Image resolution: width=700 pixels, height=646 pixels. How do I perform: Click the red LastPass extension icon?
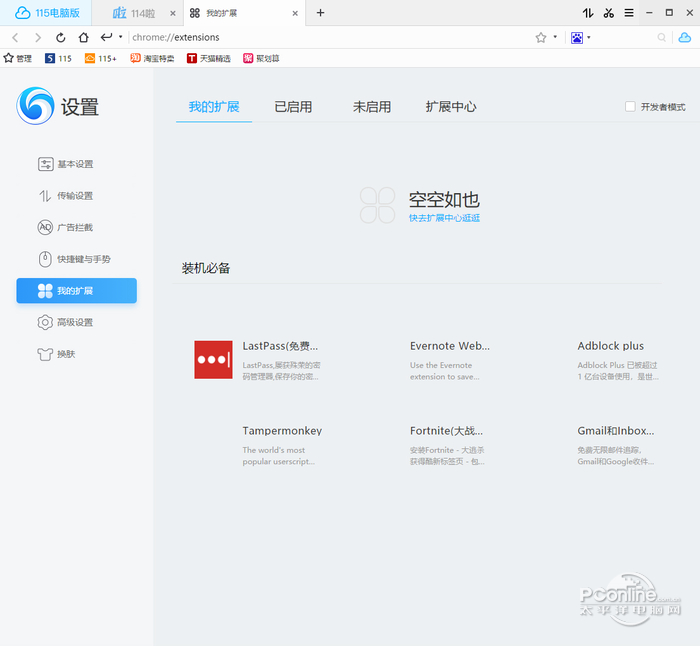tap(213, 360)
